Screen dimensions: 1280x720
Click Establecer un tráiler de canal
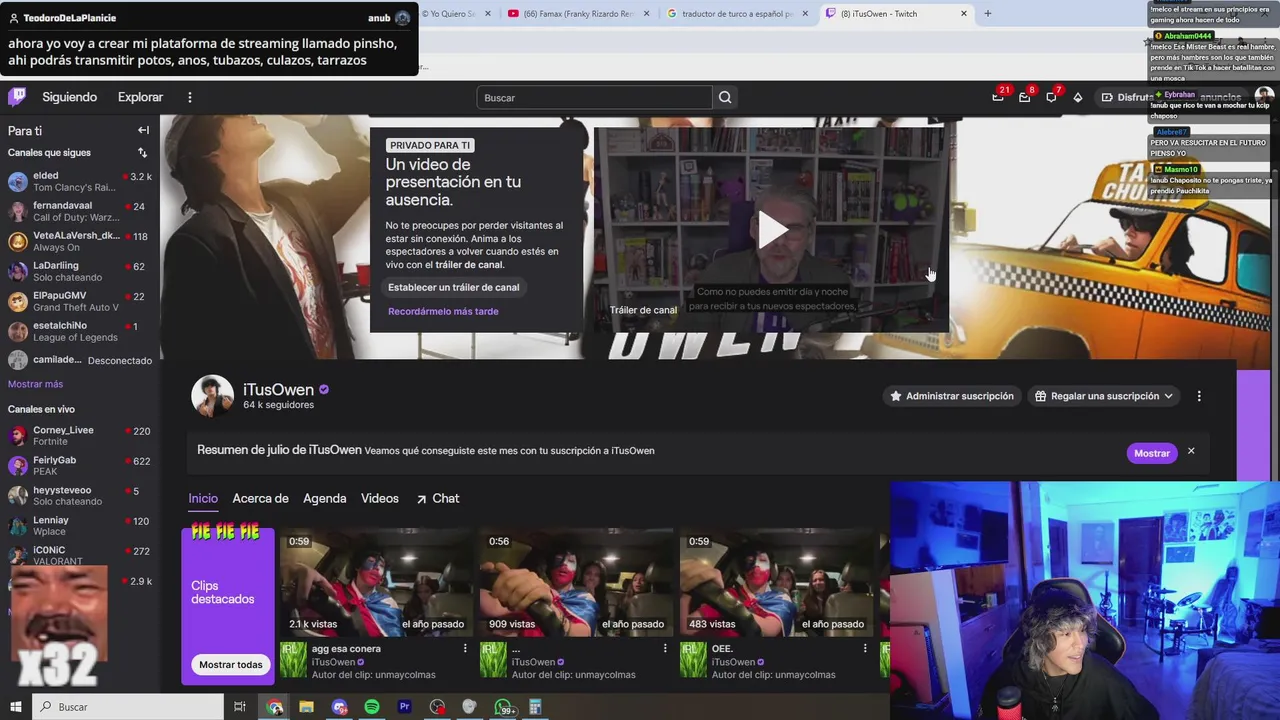453,287
